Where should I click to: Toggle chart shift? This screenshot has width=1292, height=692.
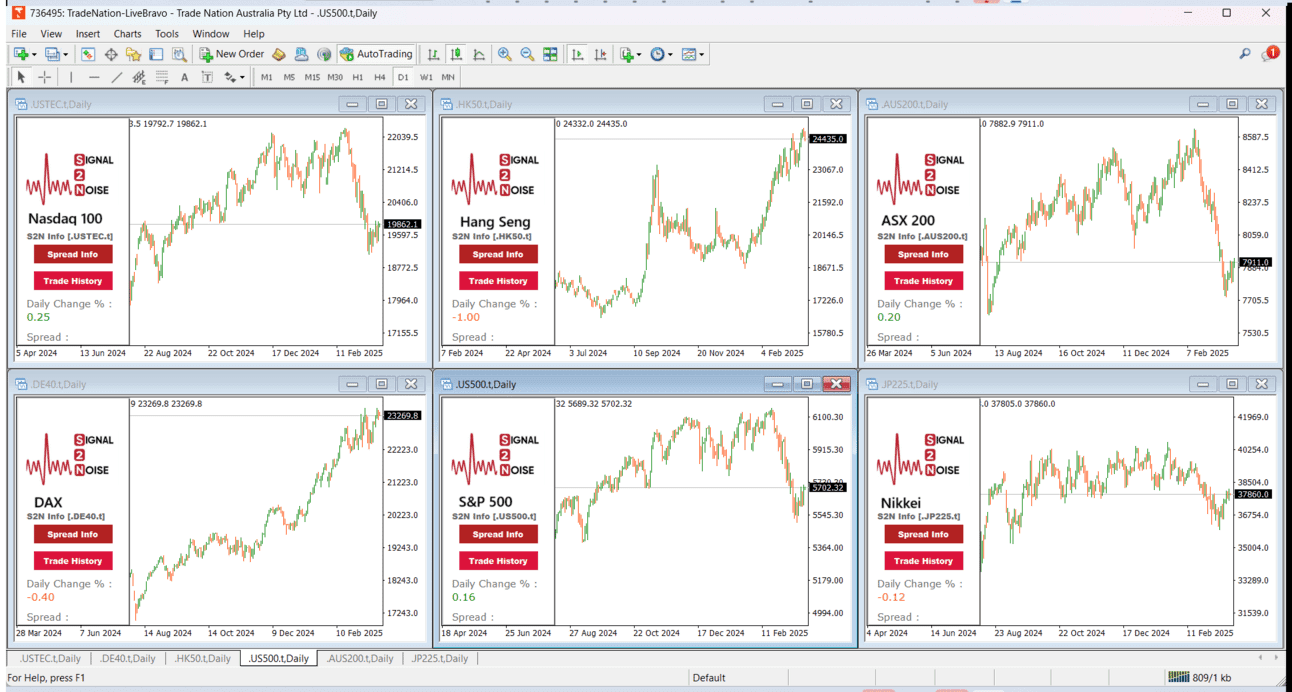601,53
